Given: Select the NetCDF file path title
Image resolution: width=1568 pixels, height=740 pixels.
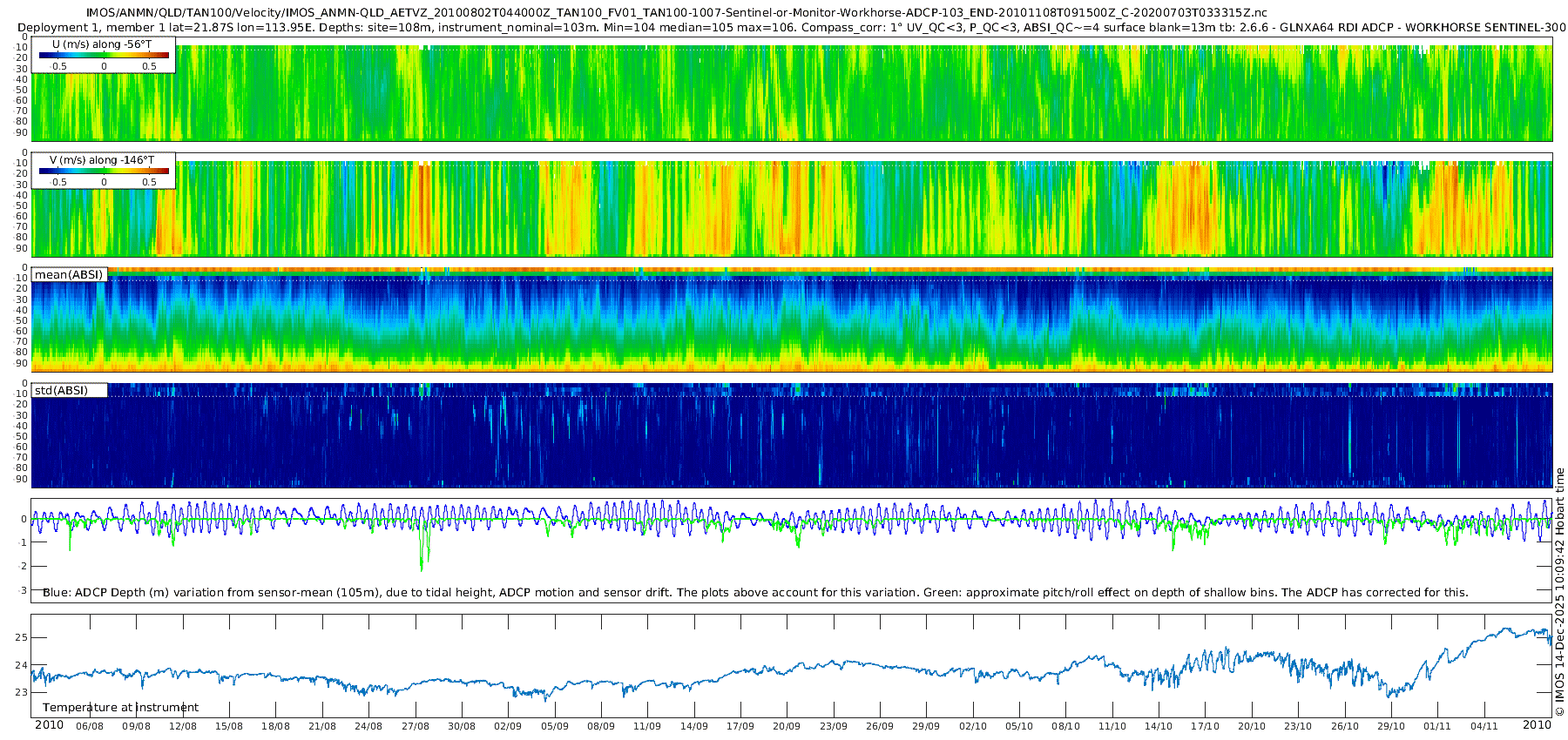Looking at the screenshot, I should [x=677, y=13].
